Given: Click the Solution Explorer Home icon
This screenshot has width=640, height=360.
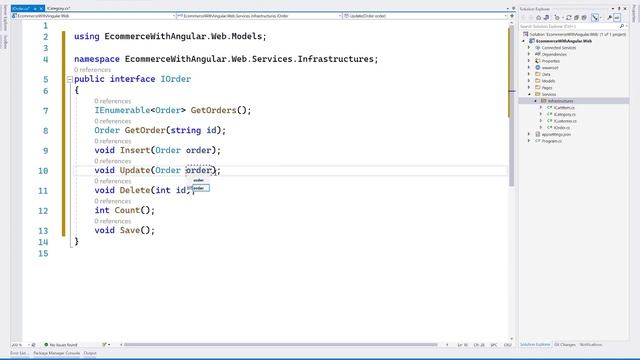Looking at the screenshot, I should tap(538, 18).
